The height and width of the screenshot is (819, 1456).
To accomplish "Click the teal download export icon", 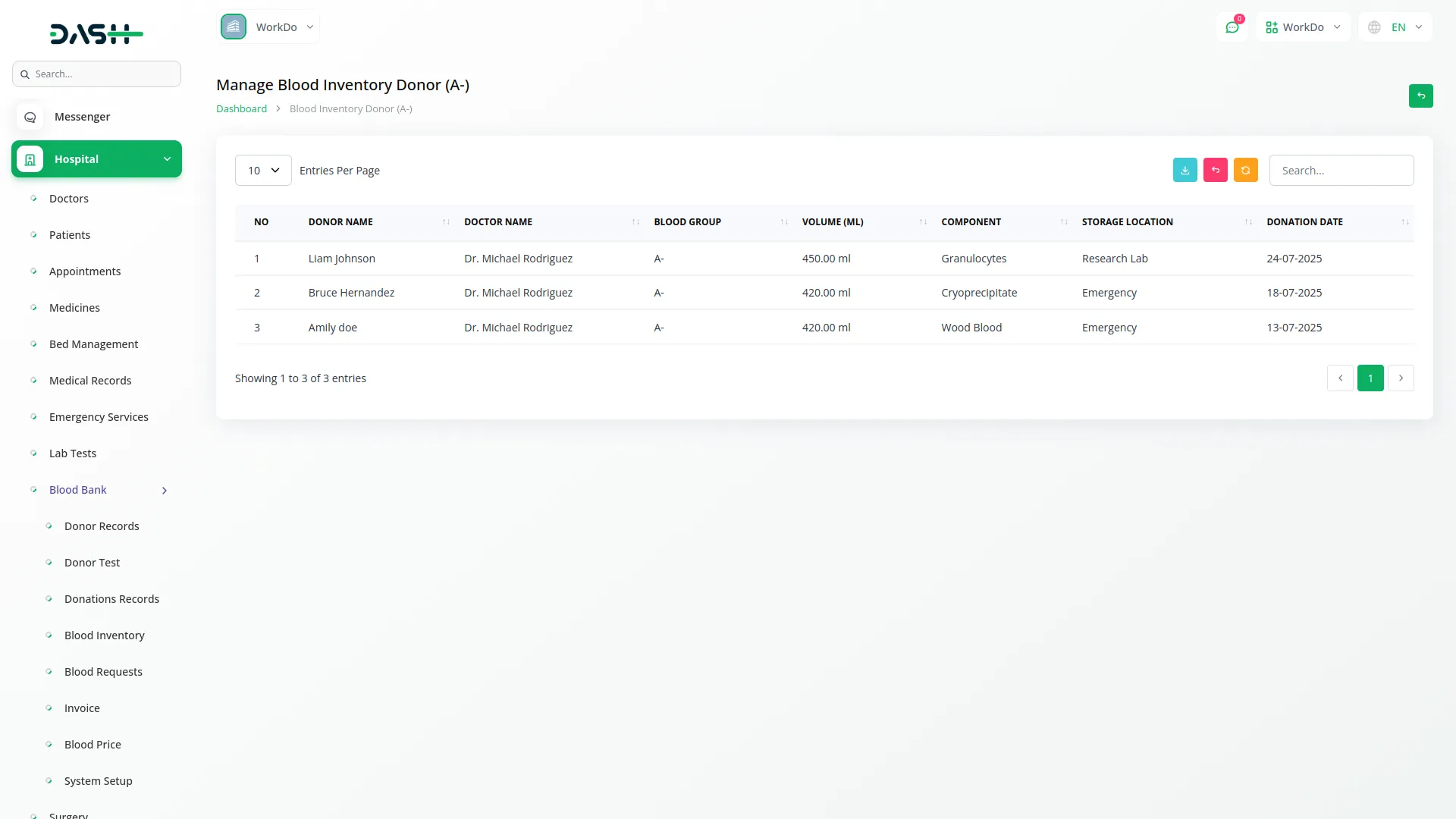I will 1185,170.
